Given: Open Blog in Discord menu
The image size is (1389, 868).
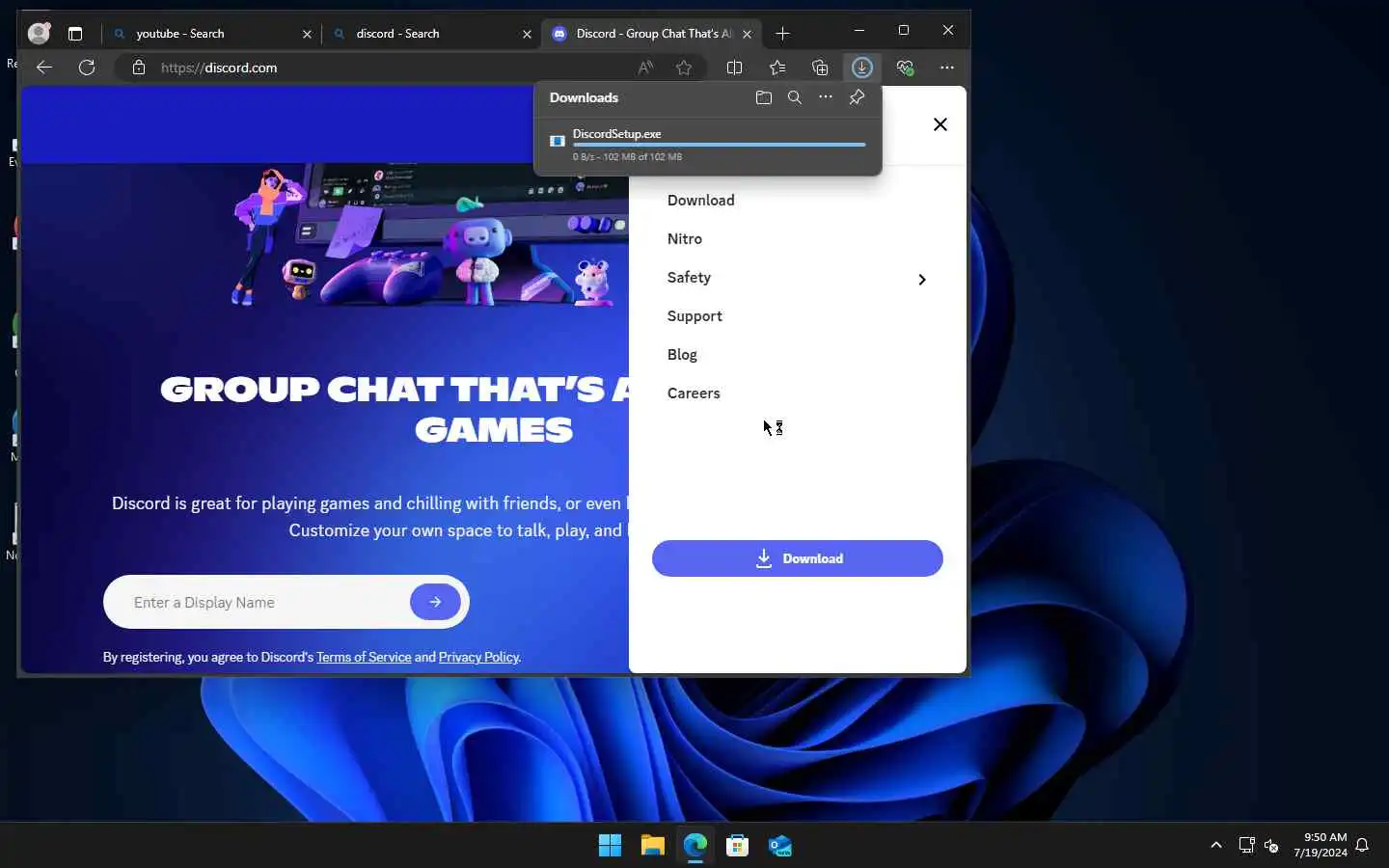Looking at the screenshot, I should coord(682,355).
